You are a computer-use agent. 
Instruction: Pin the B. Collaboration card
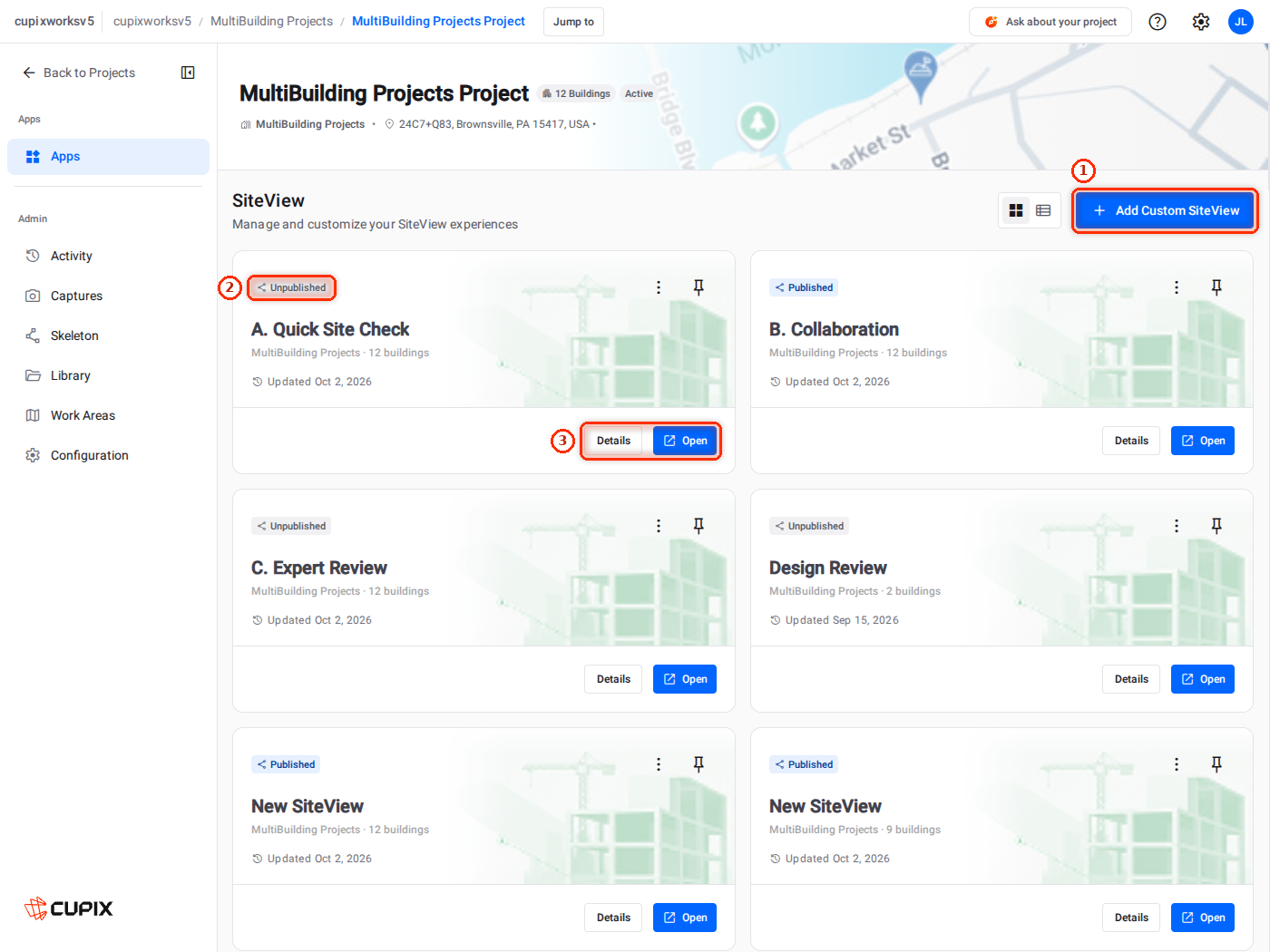[x=1216, y=287]
